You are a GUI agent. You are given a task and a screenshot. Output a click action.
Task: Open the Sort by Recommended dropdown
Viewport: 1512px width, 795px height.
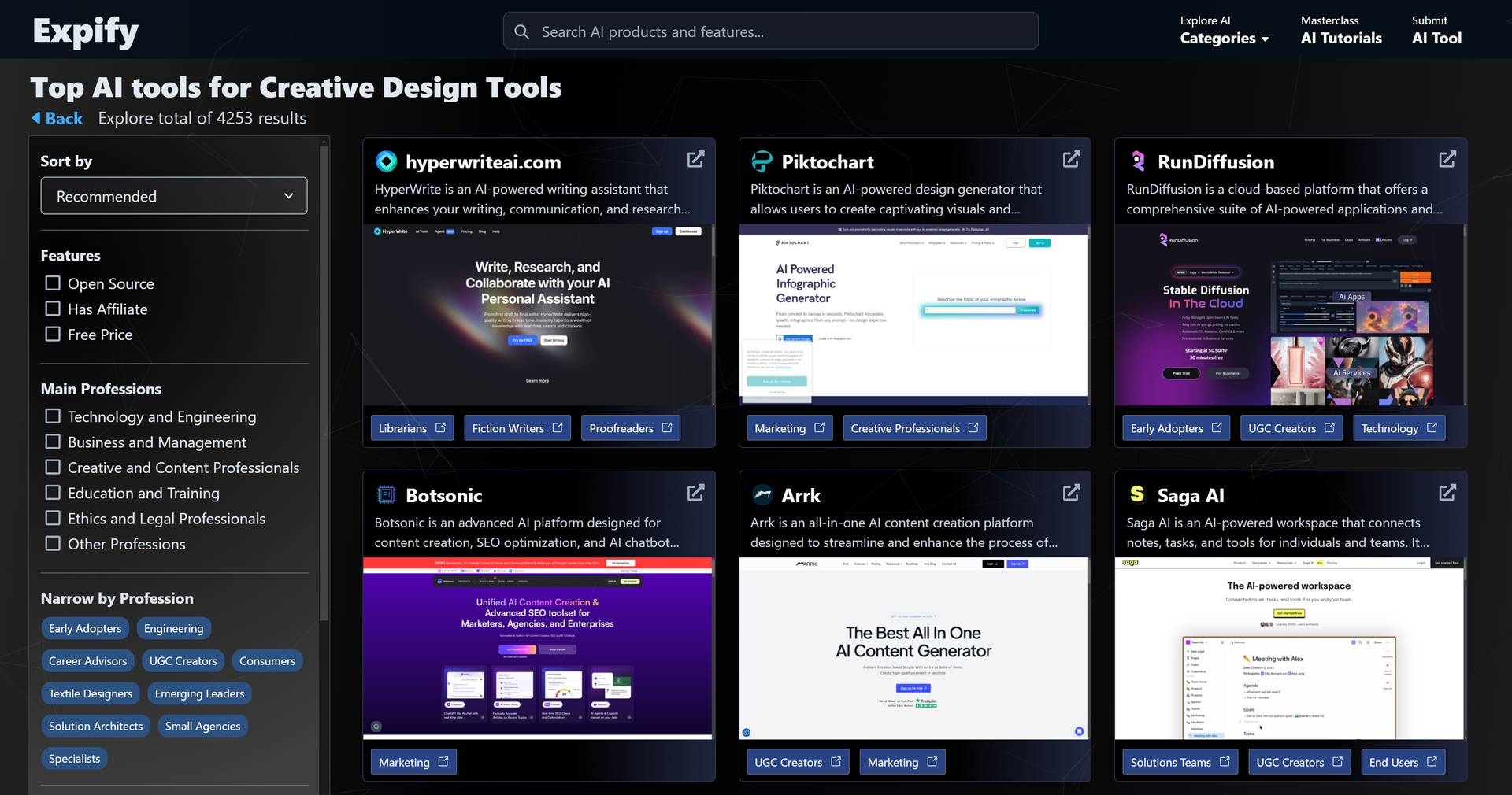174,196
